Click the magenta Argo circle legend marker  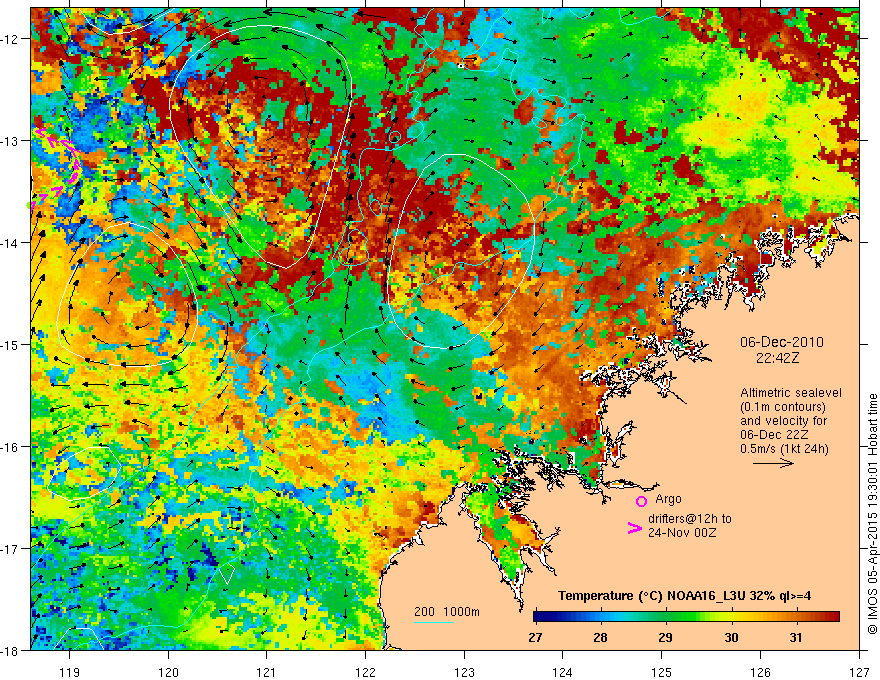pyautogui.click(x=641, y=501)
